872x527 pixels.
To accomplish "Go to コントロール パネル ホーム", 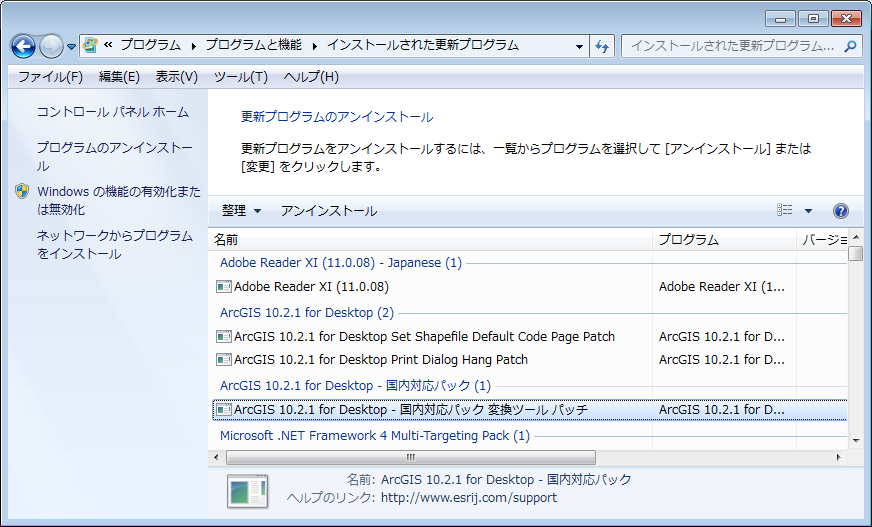I will (x=113, y=112).
